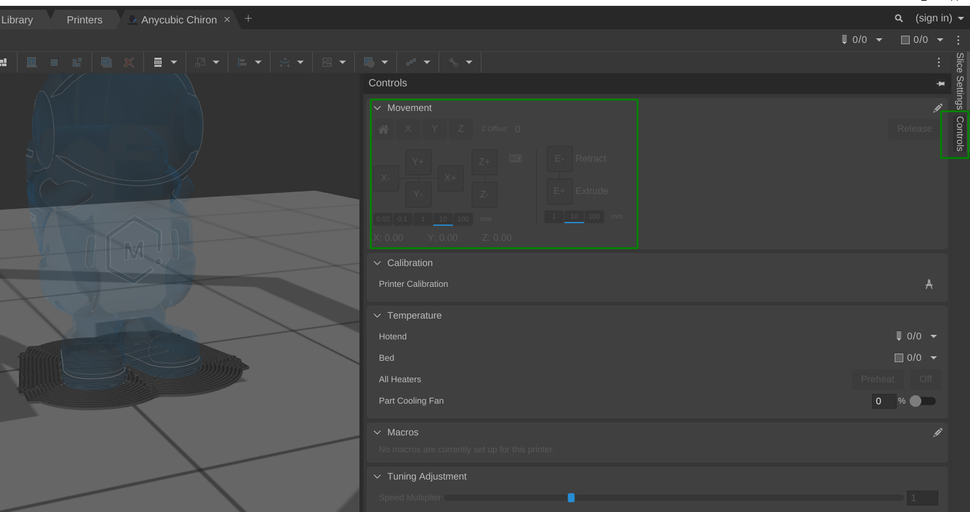The image size is (970, 512).
Task: Edit Movement section using the pencil icon
Action: [937, 108]
